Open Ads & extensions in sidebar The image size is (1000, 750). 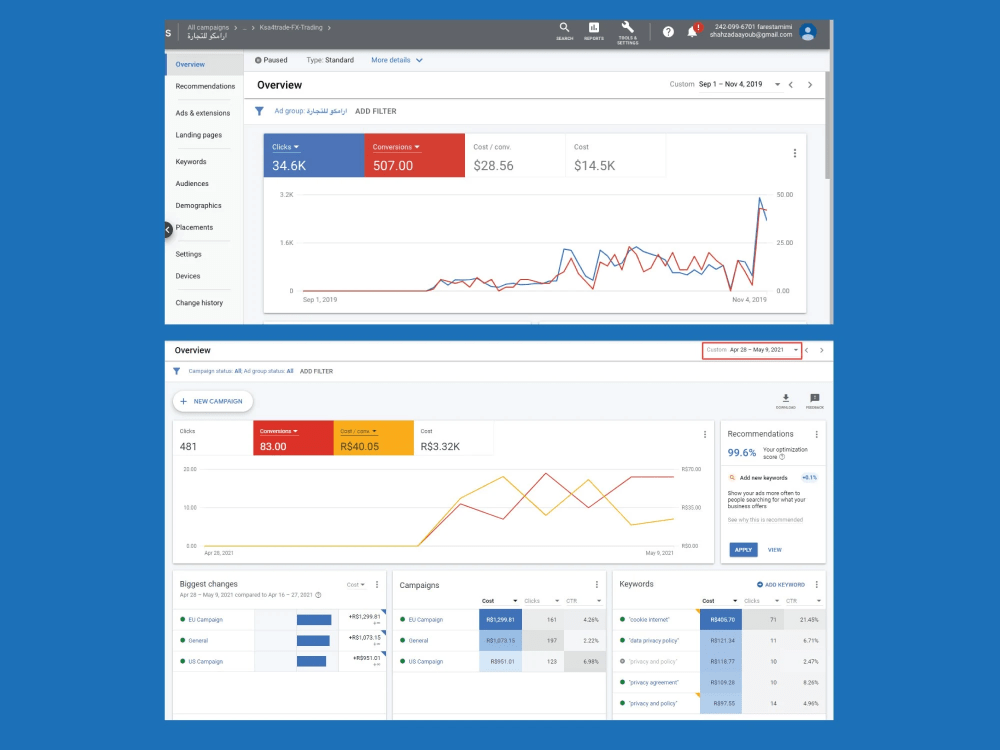203,113
